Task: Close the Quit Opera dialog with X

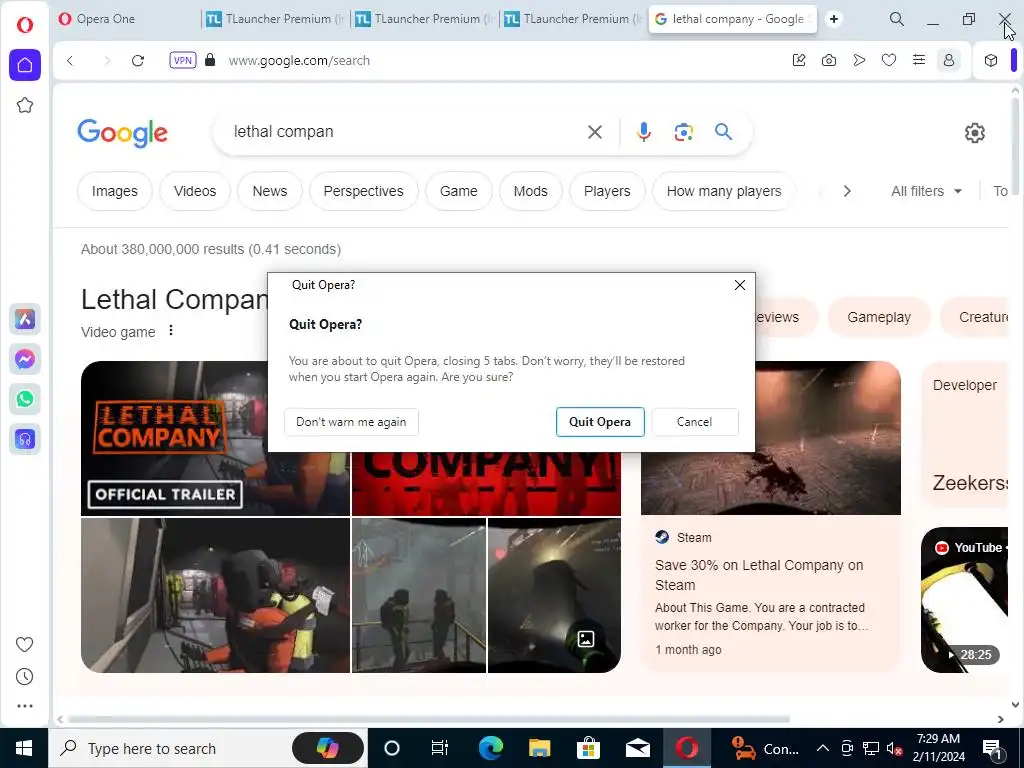Action: click(740, 285)
